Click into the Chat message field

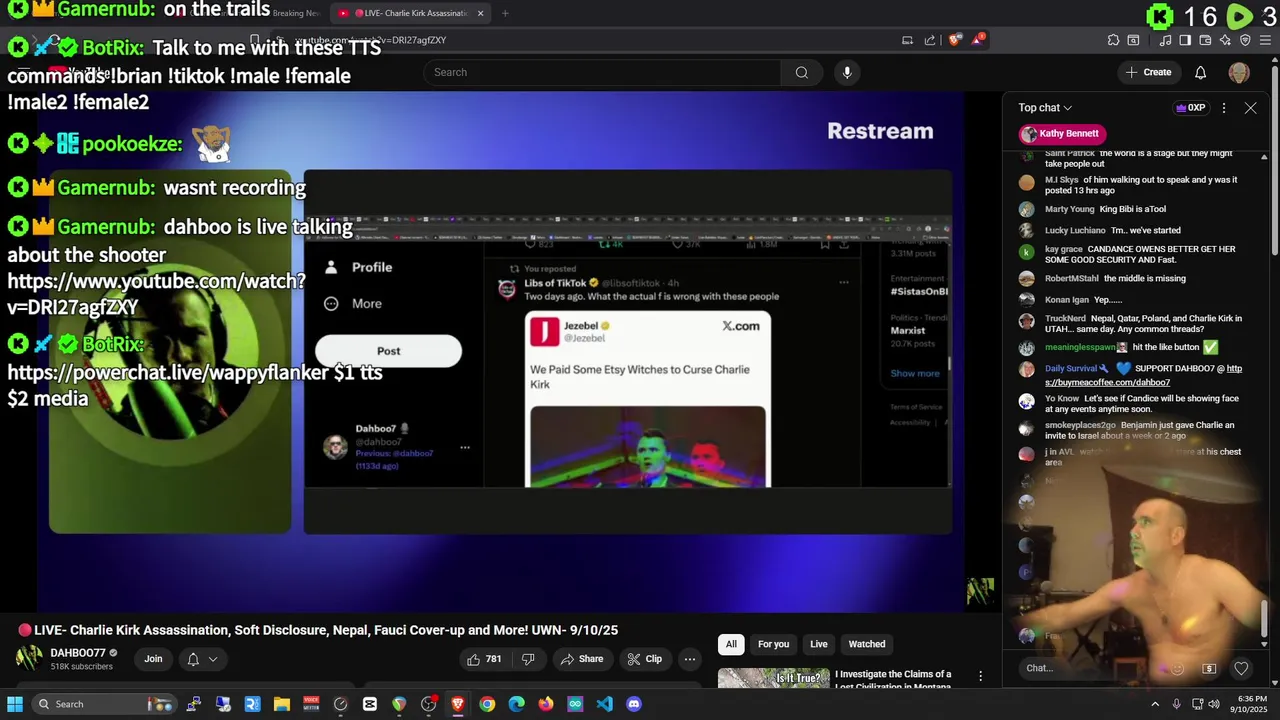pos(1090,668)
